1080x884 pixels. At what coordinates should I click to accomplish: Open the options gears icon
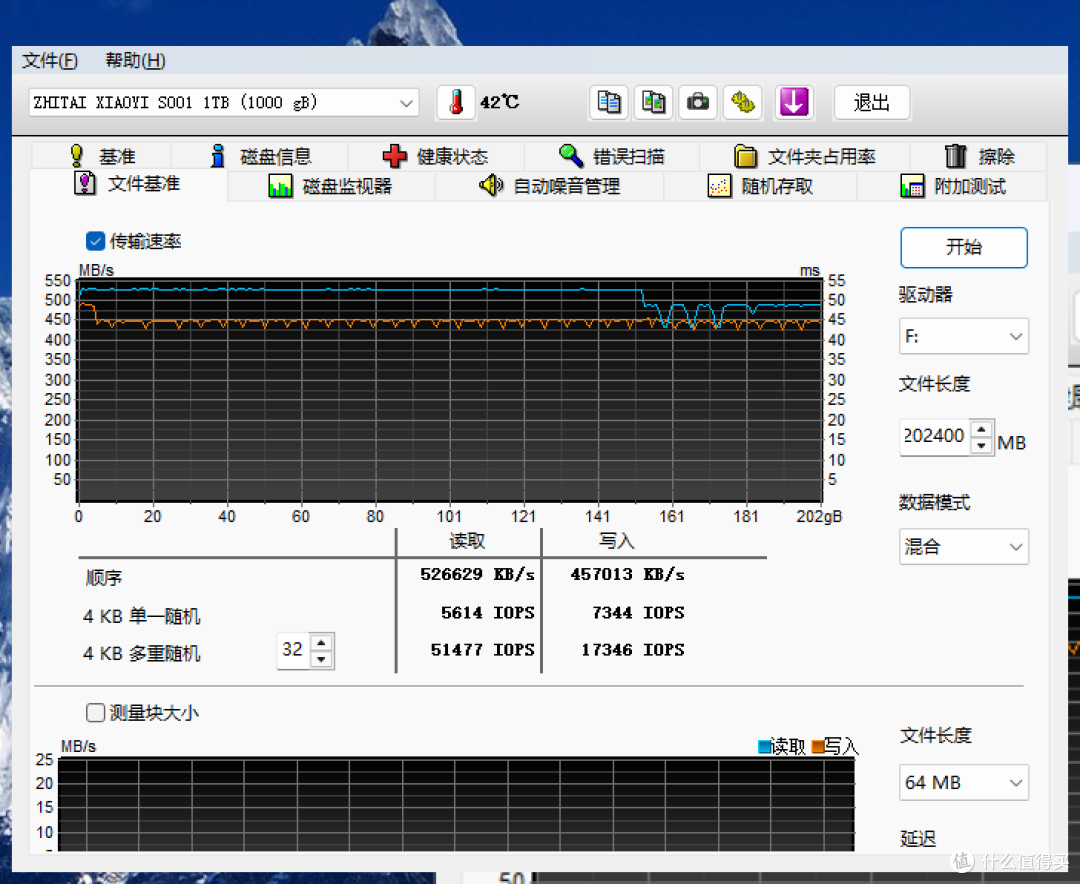click(742, 103)
